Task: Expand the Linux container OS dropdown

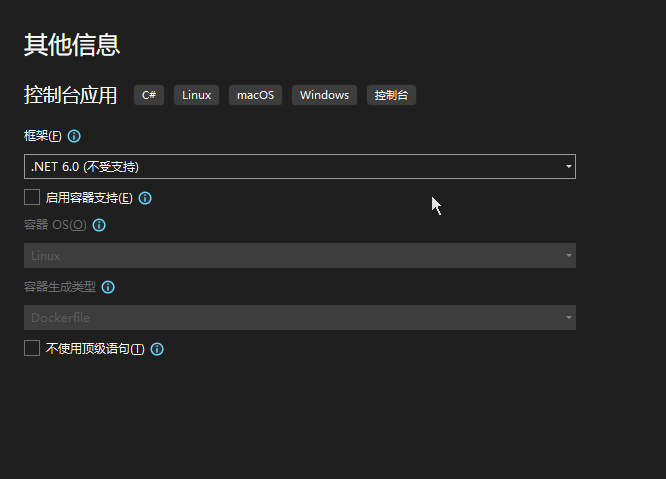Action: 299,256
